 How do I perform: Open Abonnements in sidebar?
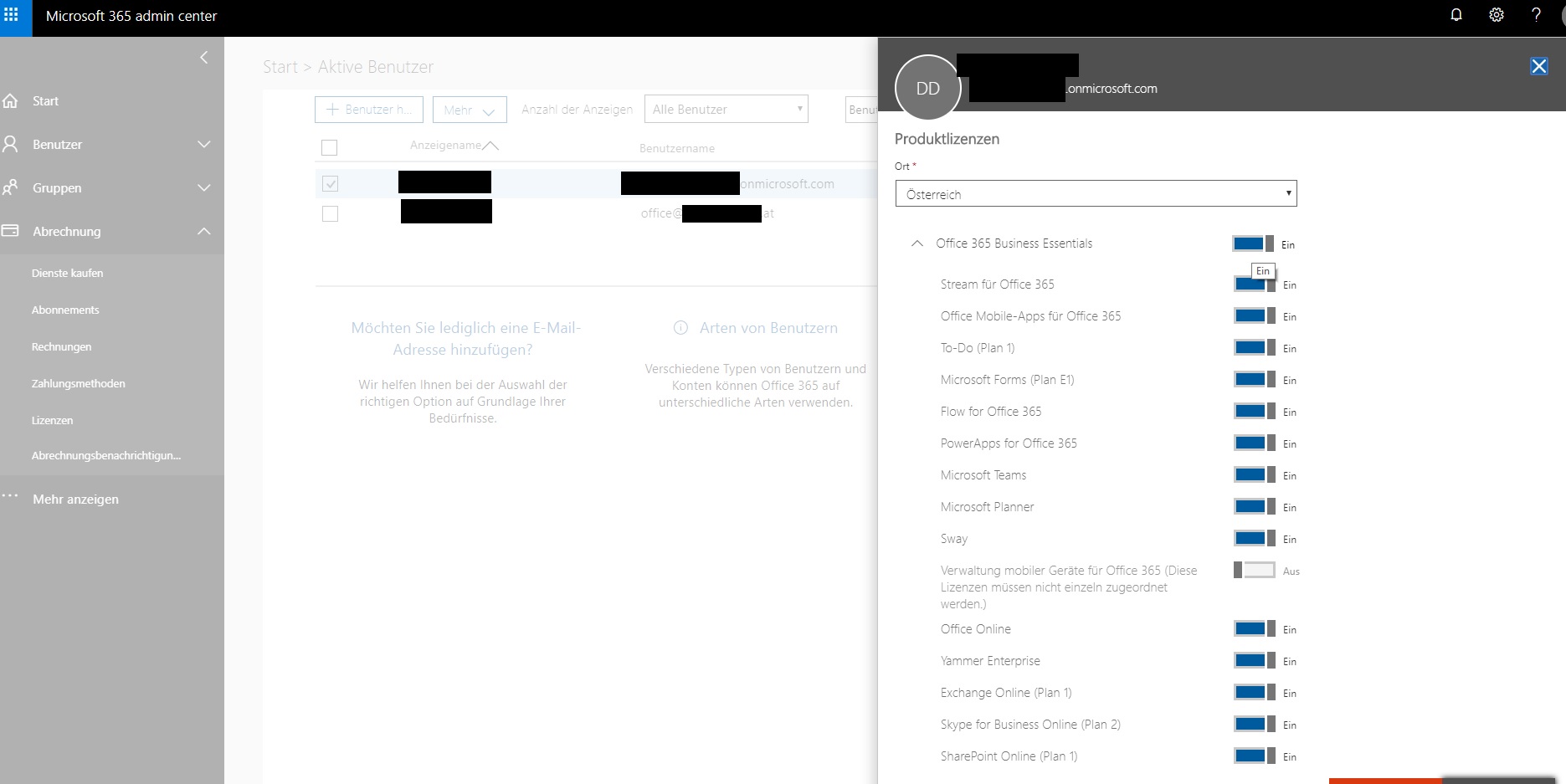[x=65, y=310]
